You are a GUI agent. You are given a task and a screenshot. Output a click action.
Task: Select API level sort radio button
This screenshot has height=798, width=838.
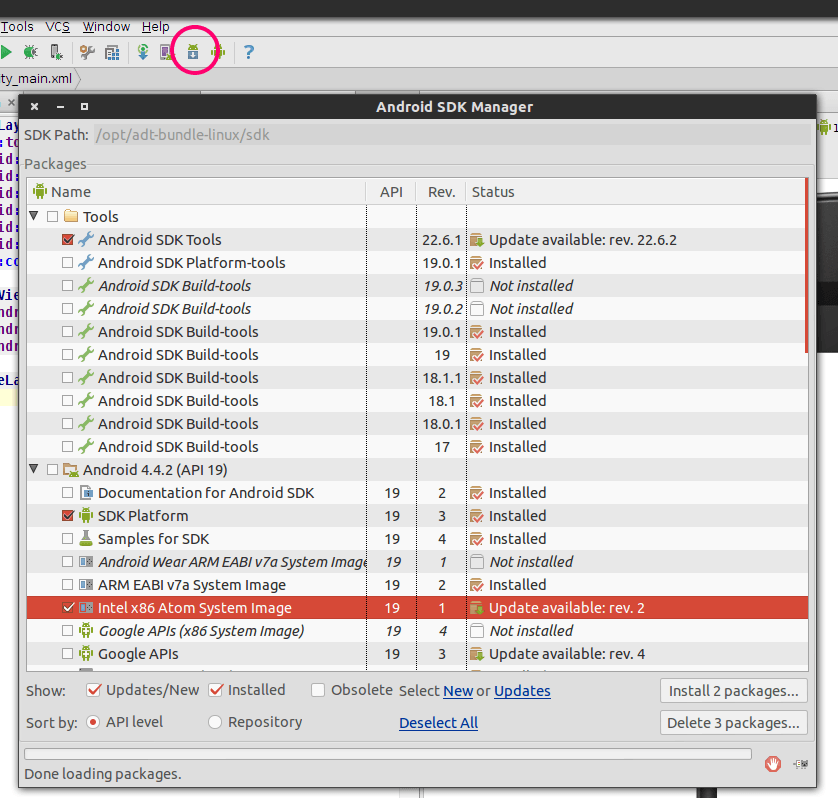click(x=93, y=722)
